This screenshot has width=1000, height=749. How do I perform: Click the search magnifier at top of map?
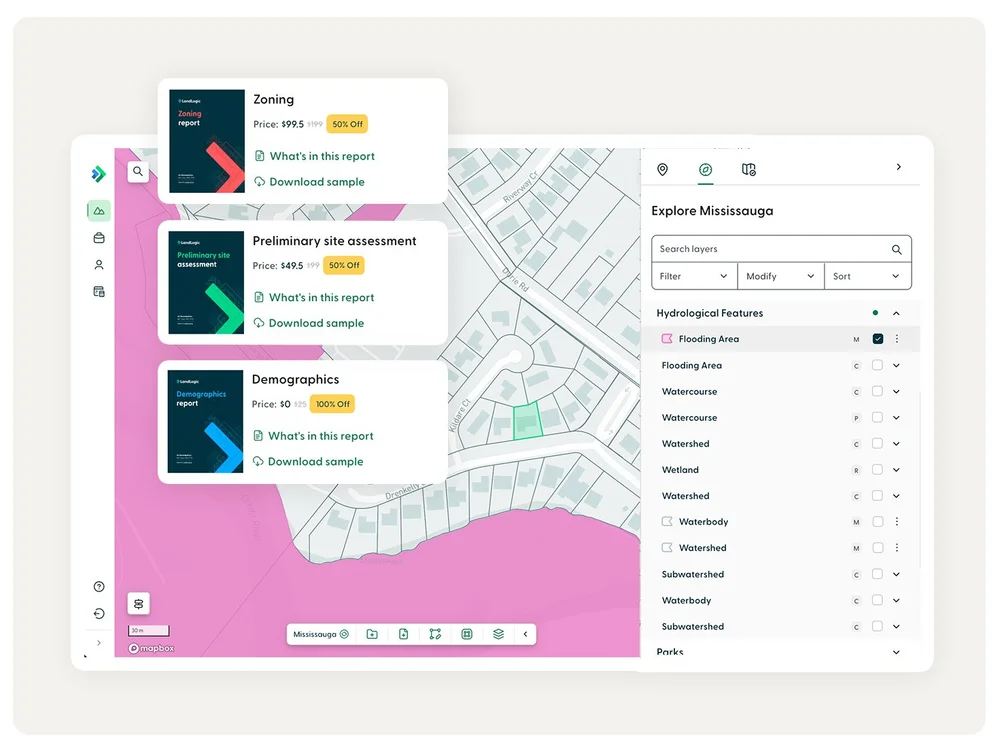point(137,171)
